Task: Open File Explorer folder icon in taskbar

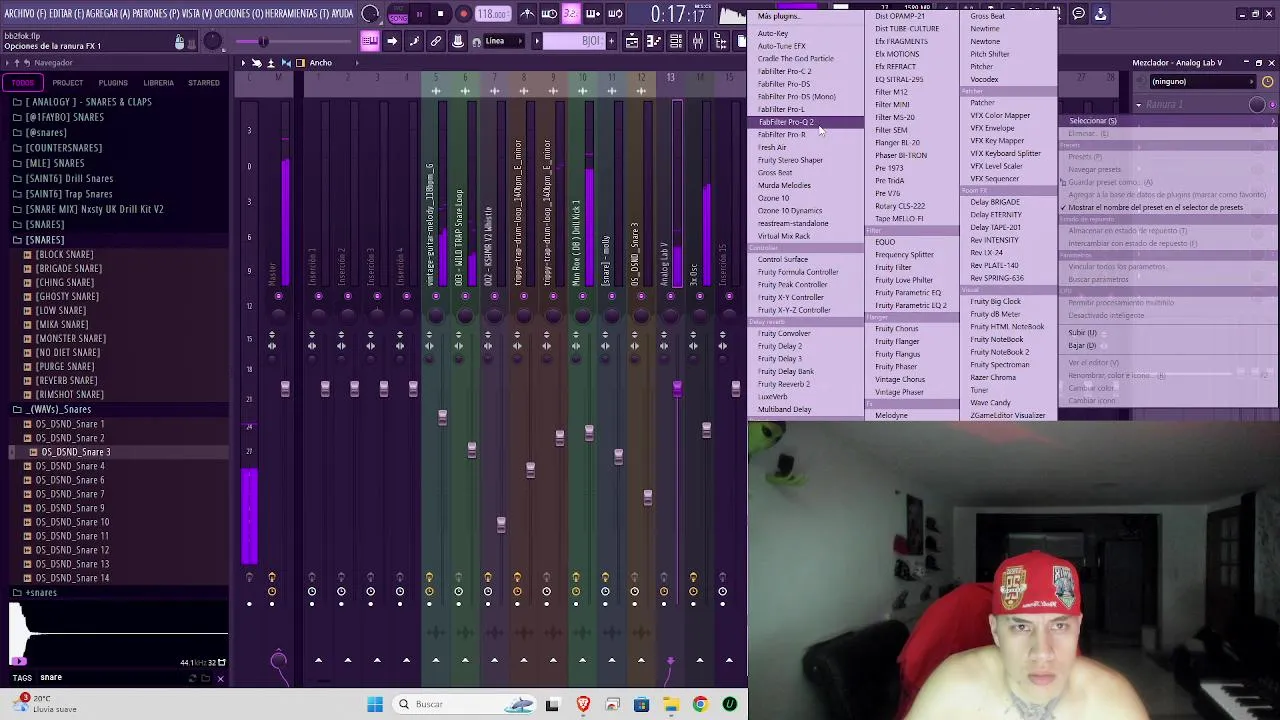Action: click(x=671, y=704)
